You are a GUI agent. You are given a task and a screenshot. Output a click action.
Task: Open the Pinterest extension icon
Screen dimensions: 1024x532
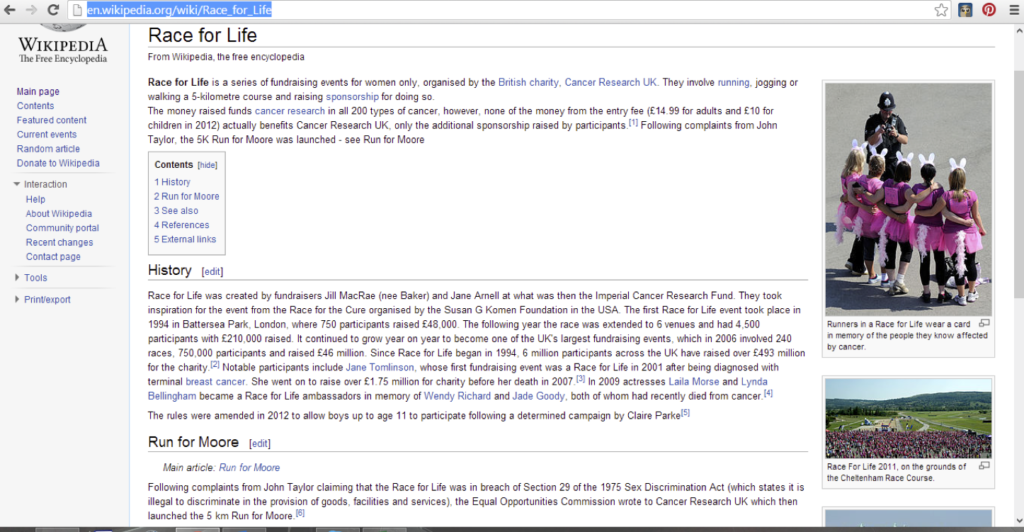pos(989,10)
